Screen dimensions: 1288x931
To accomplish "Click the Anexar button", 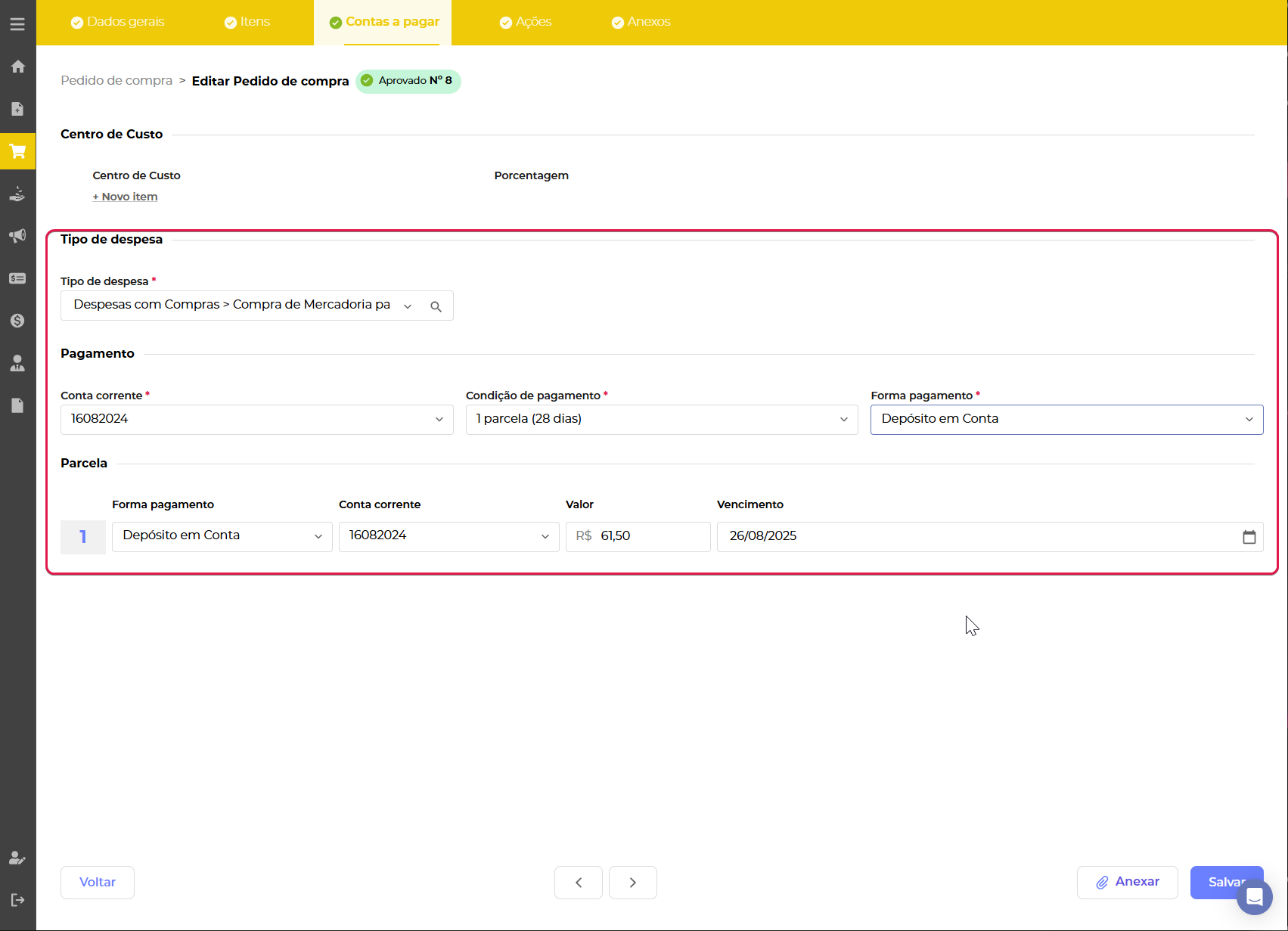I will pyautogui.click(x=1127, y=883).
